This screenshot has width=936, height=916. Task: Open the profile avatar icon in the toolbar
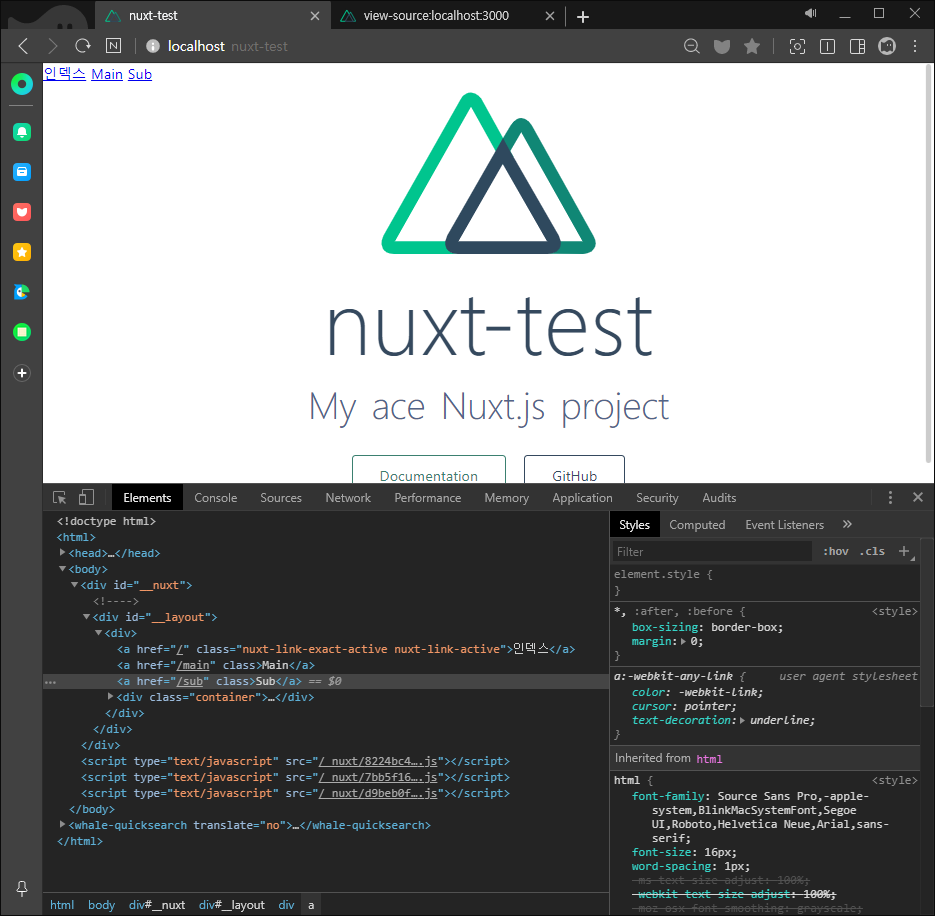click(887, 46)
